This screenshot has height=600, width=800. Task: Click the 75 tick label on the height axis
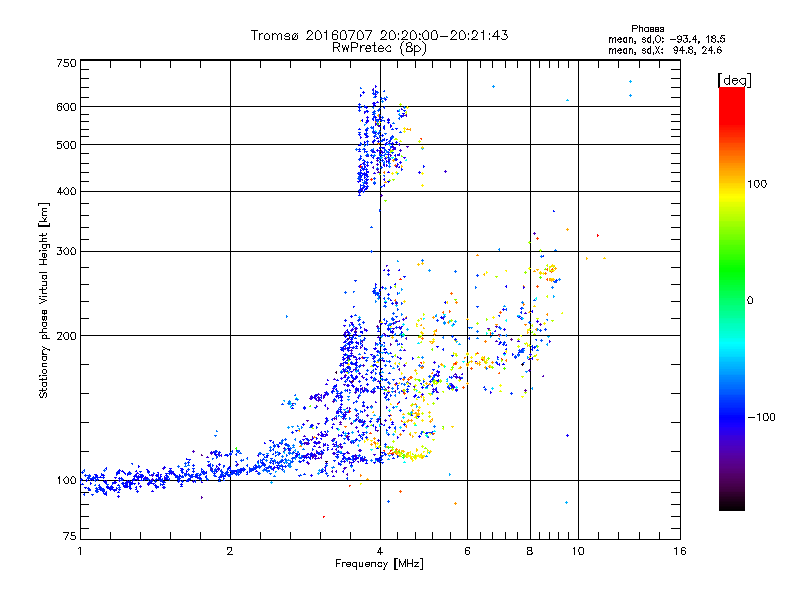(70, 536)
